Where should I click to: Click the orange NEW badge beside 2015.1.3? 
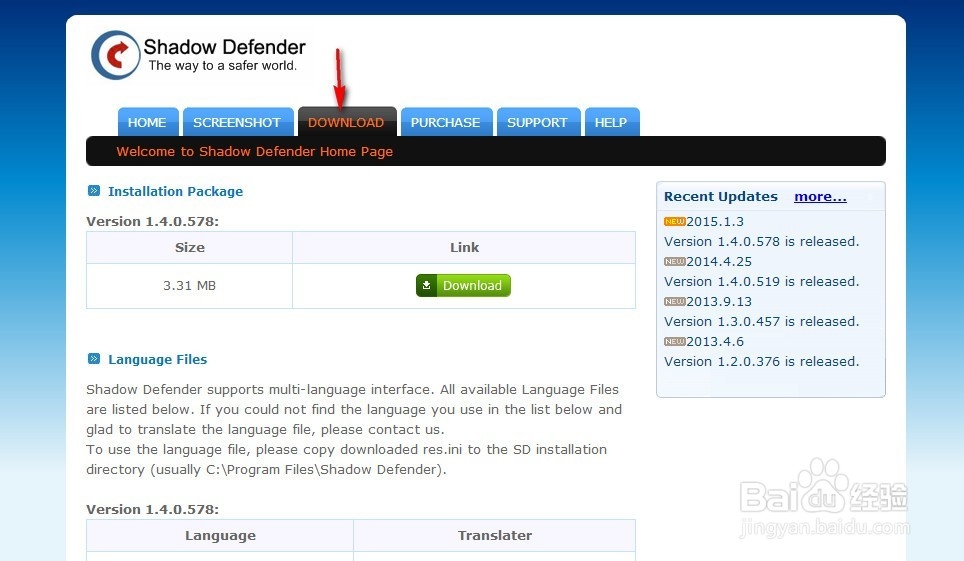(674, 221)
